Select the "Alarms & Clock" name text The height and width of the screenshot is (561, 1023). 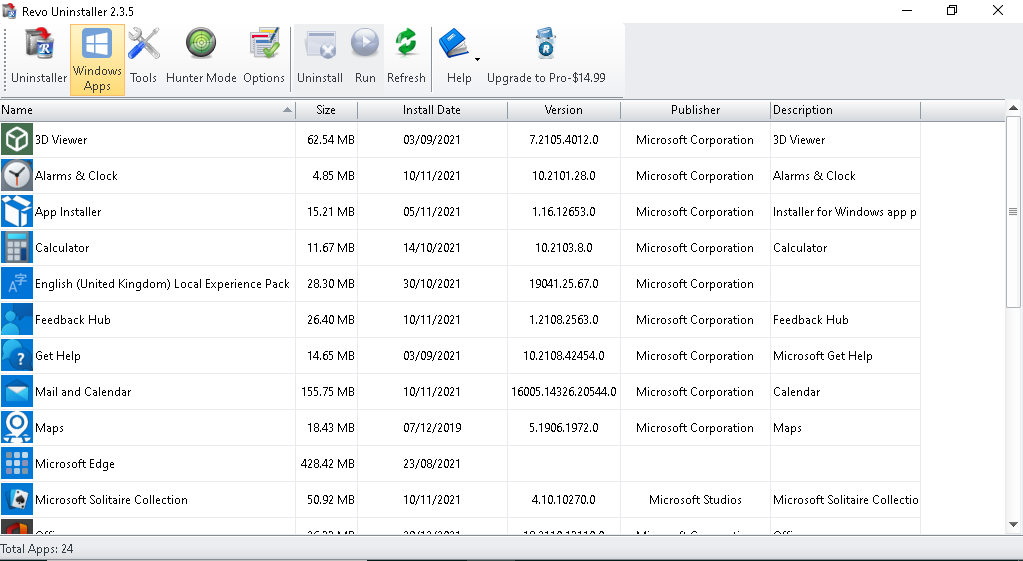76,175
